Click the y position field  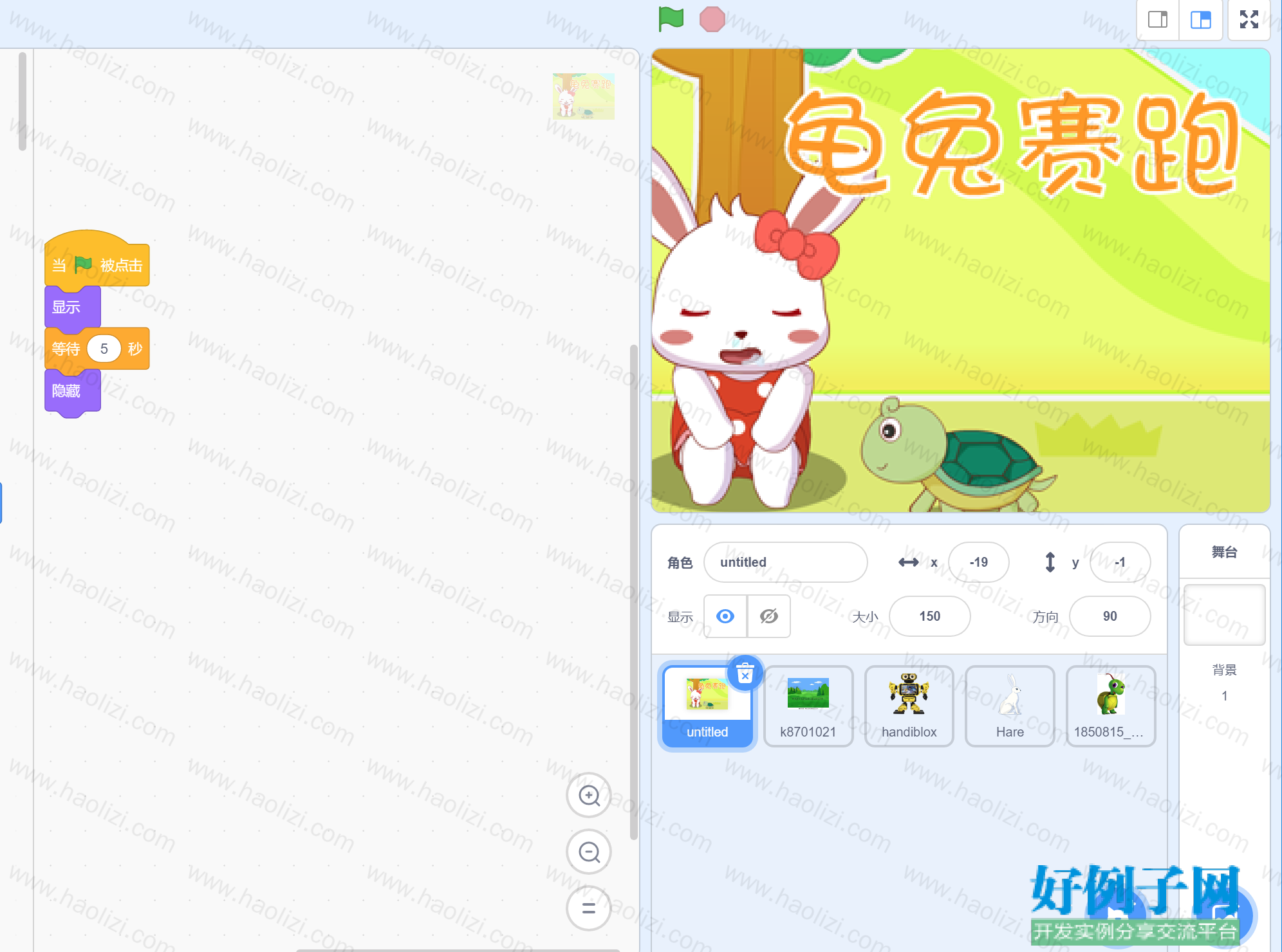click(1120, 562)
